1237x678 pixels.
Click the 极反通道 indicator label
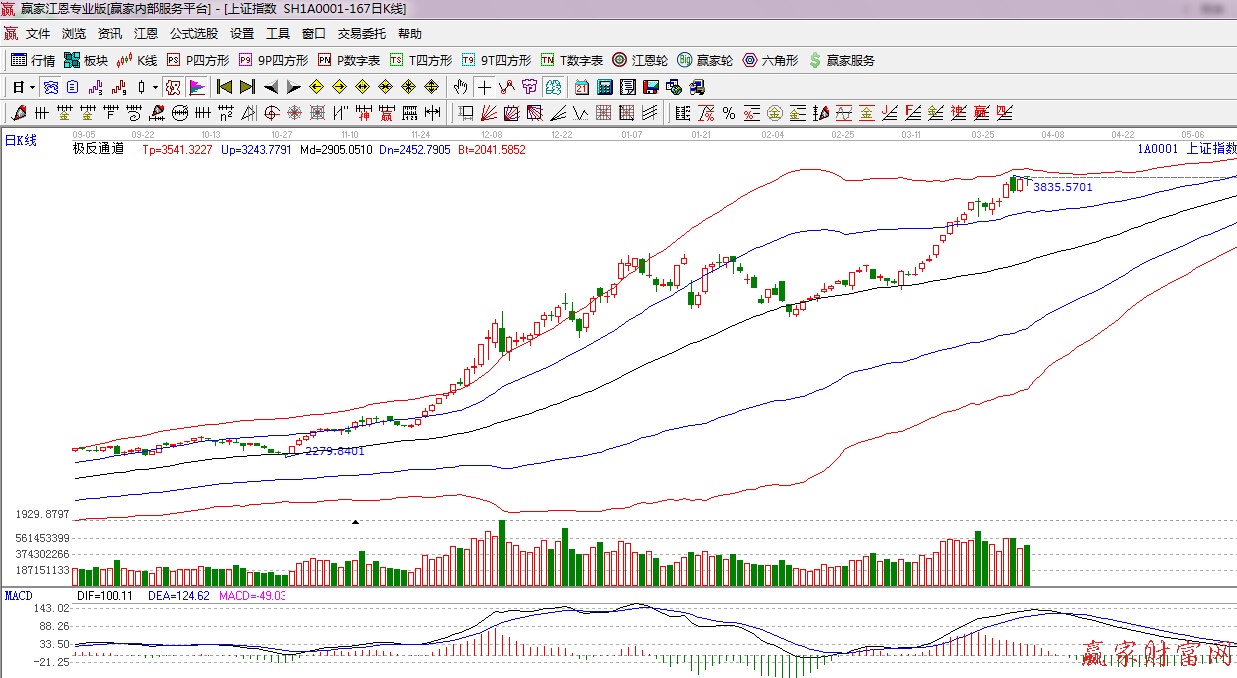98,149
